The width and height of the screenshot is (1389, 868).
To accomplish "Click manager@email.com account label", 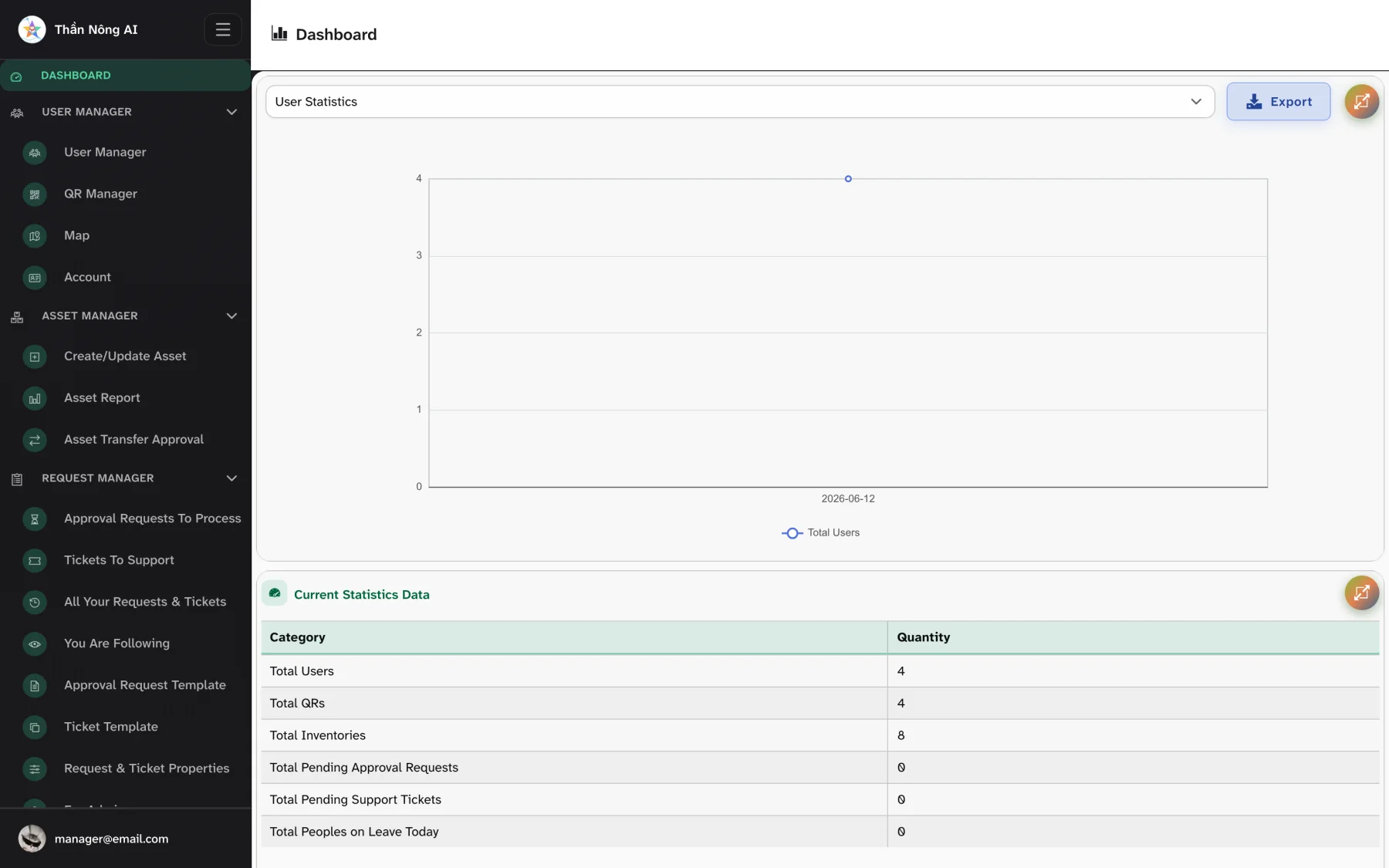I will pos(111,839).
